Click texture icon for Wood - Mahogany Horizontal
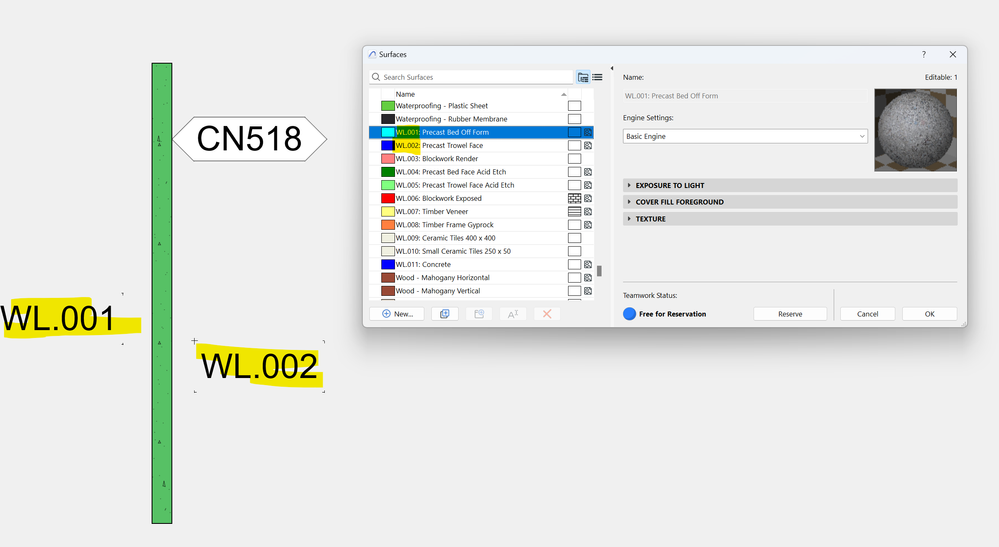999x547 pixels. coord(588,278)
